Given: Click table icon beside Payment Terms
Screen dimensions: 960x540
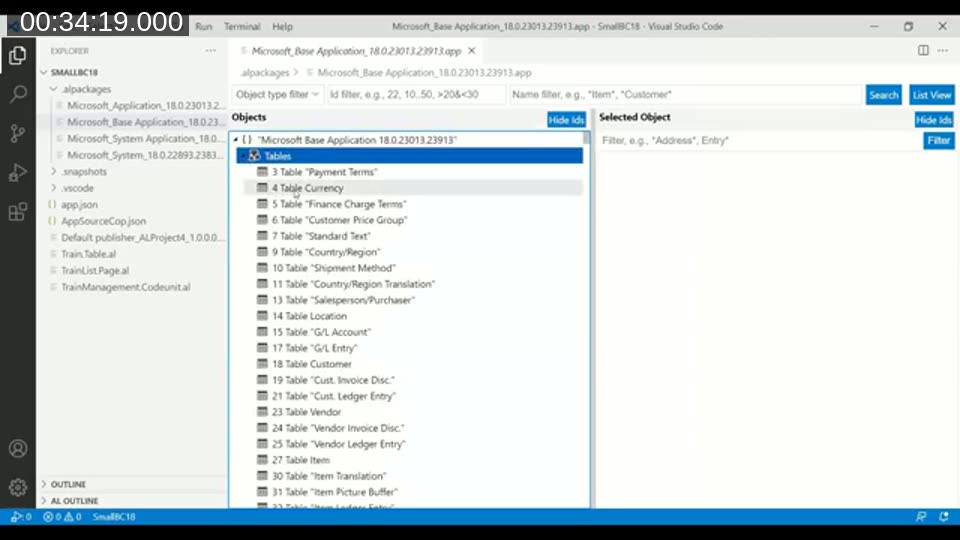Looking at the screenshot, I should tap(262, 172).
